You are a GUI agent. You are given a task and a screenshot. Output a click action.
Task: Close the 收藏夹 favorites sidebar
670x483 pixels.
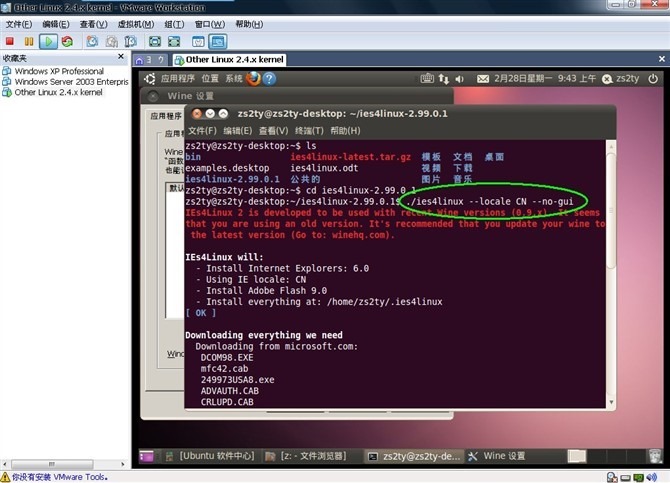click(121, 56)
